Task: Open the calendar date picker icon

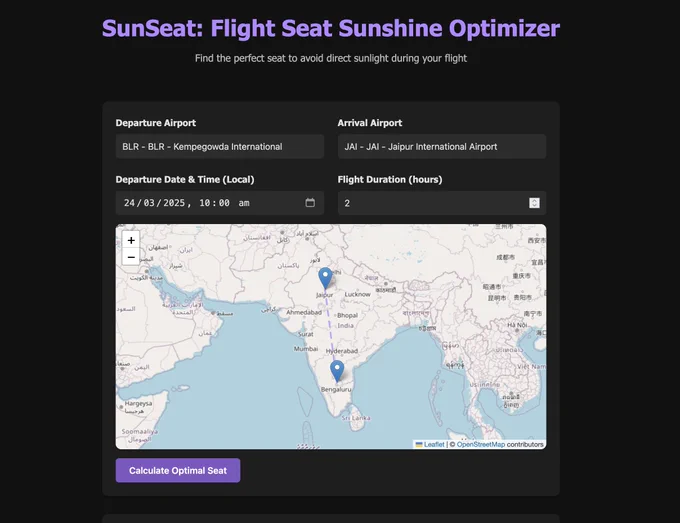Action: point(310,203)
